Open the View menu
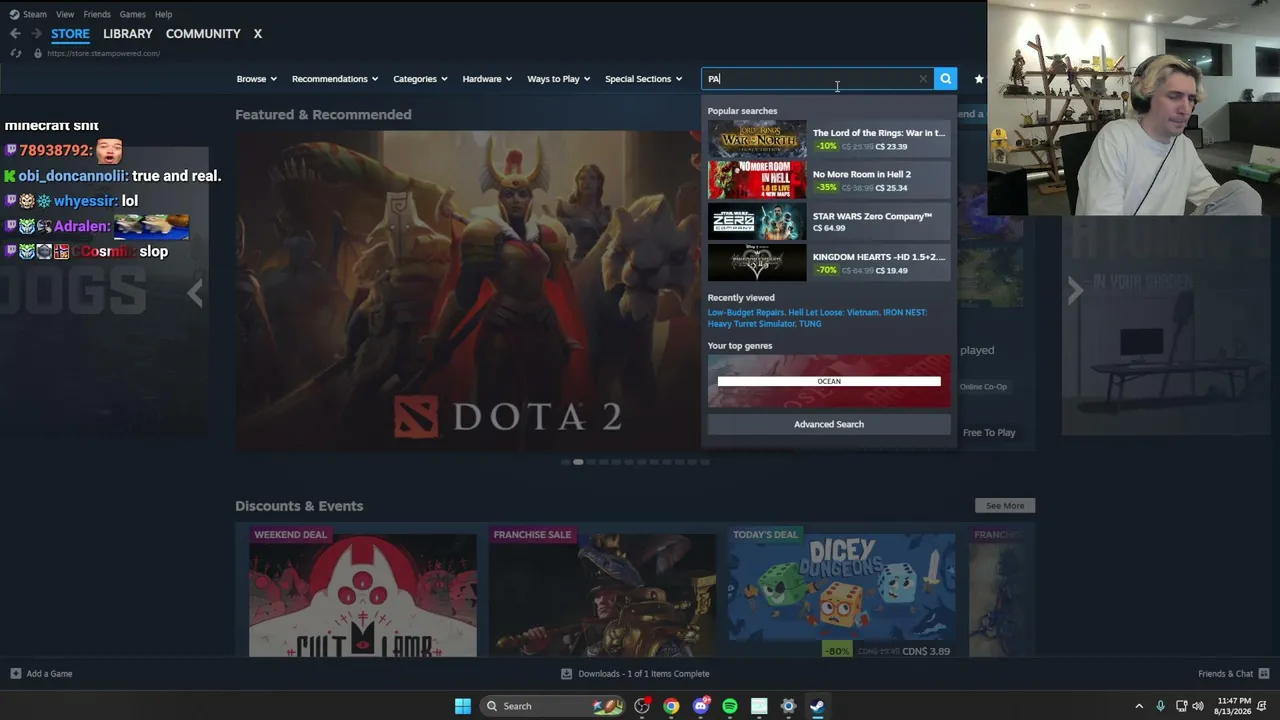Viewport: 1280px width, 720px height. click(x=65, y=14)
